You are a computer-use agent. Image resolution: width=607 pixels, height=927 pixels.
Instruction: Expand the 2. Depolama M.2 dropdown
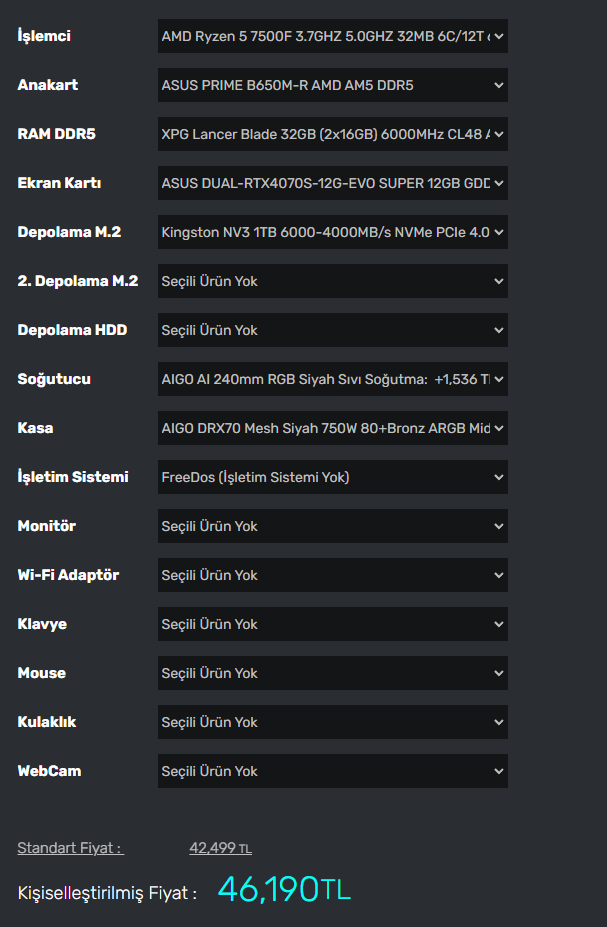332,282
